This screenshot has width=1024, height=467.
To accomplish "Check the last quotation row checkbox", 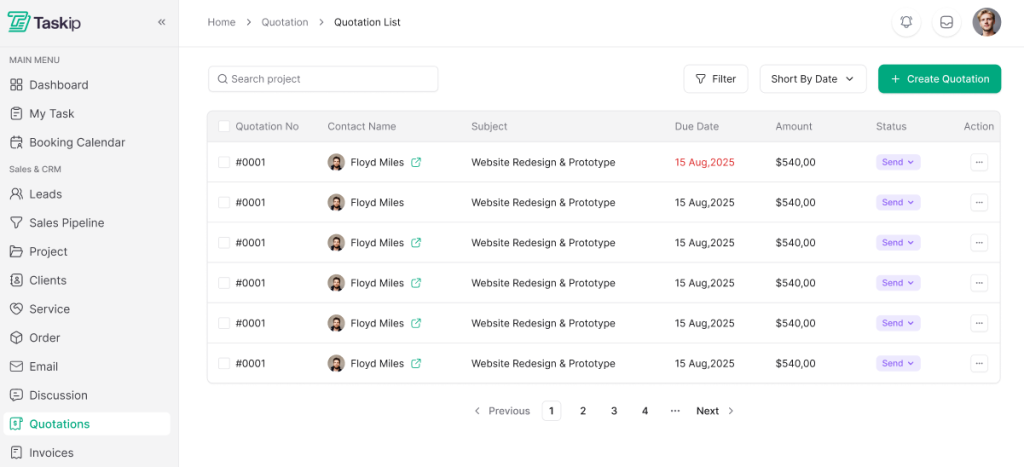I will 224,363.
